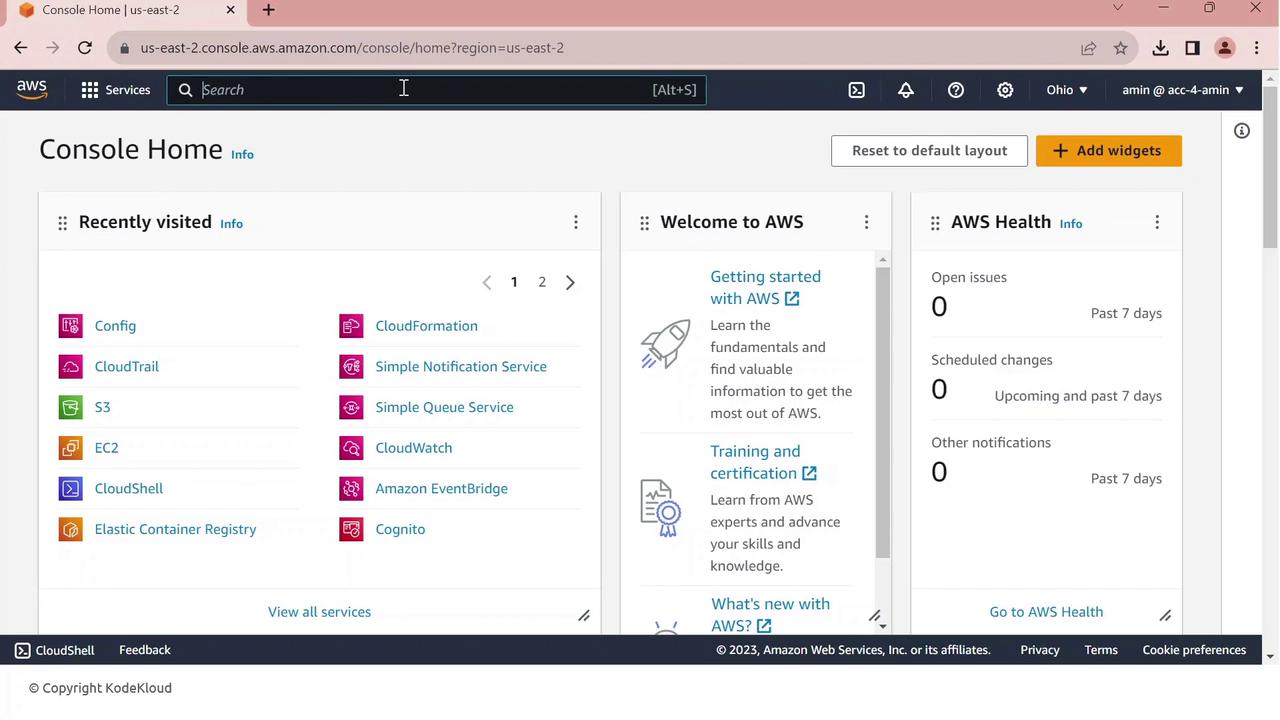Click the CloudShell icon in Recently visited
This screenshot has width=1280, height=720.
point(70,489)
